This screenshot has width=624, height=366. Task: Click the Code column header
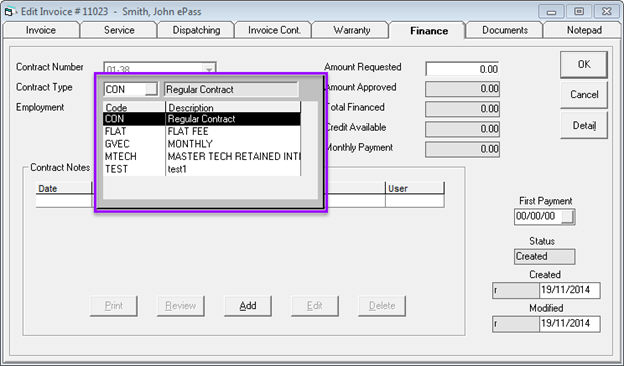point(134,107)
